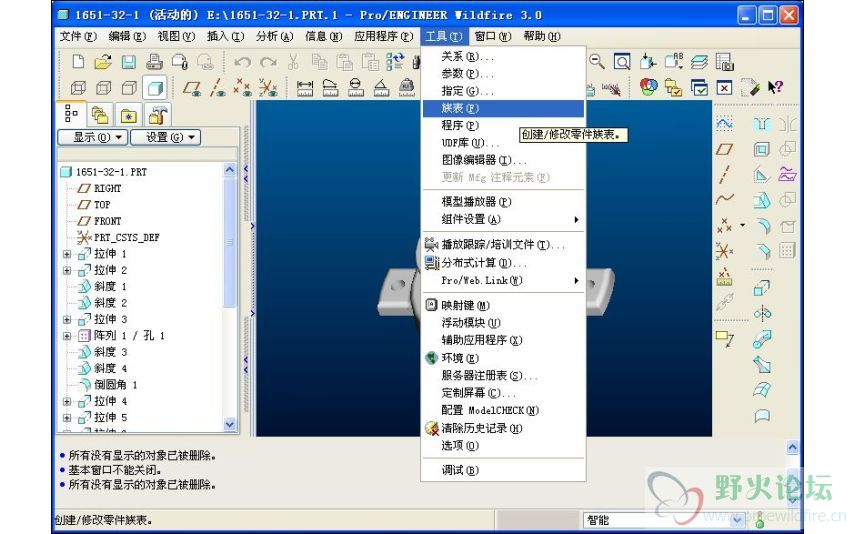Switch to no hidden line display mode
856x534 pixels.
pos(129,87)
